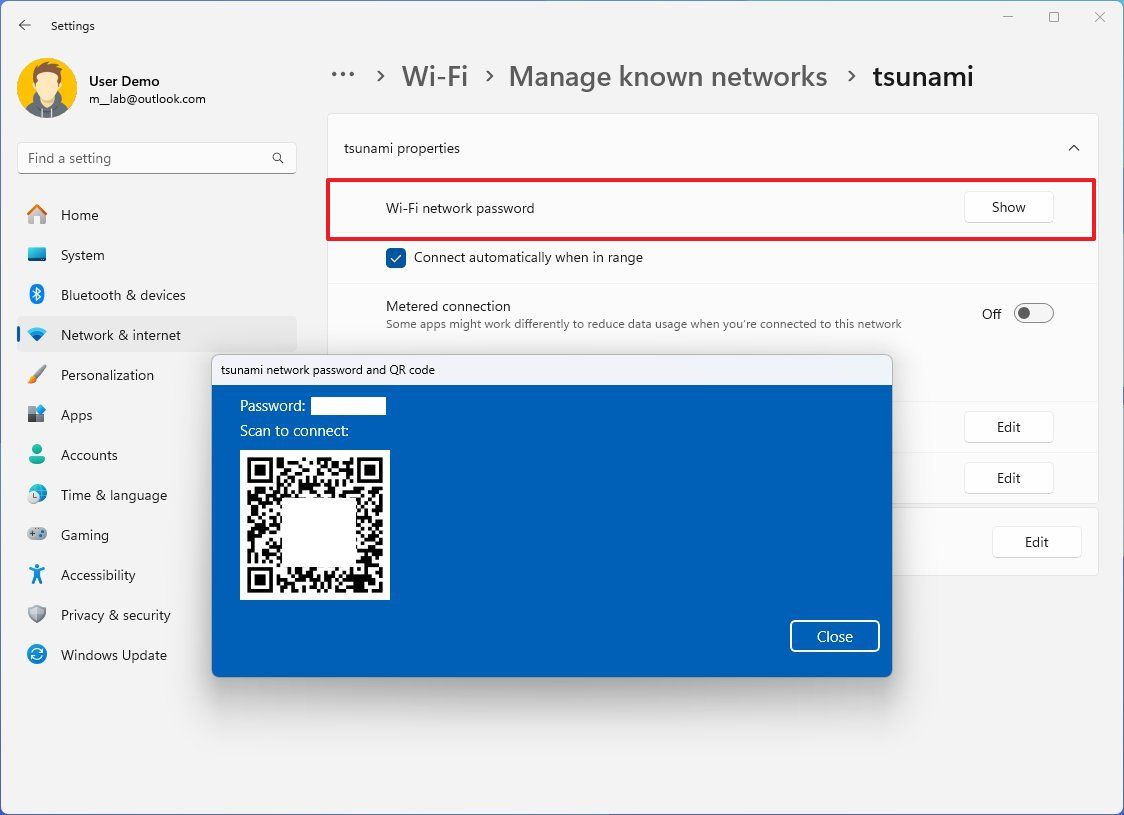Click the middle Edit button
This screenshot has width=1124, height=815.
click(1009, 478)
